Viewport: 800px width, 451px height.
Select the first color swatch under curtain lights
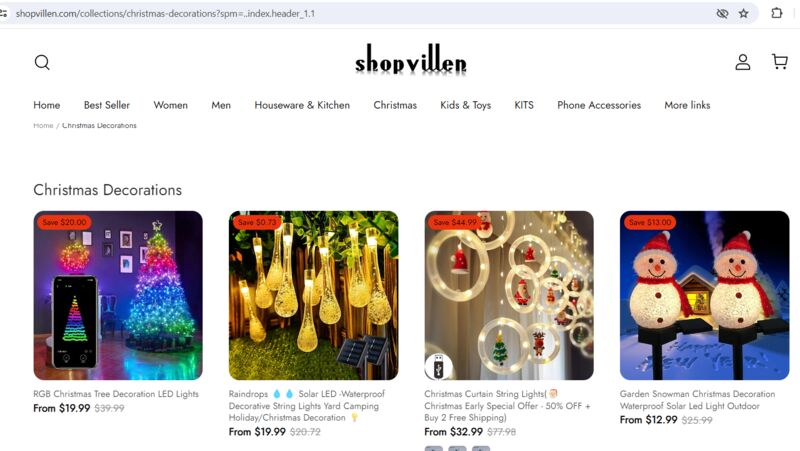[x=434, y=448]
